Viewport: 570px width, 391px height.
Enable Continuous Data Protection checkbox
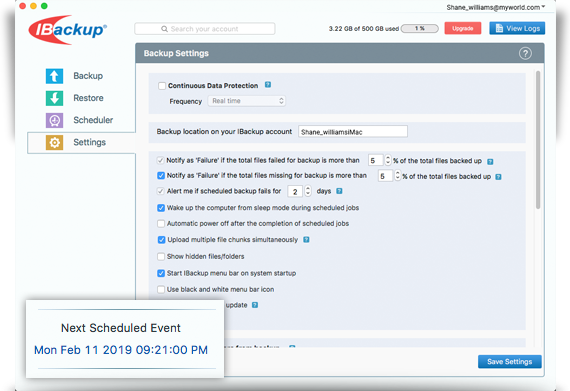point(162,86)
